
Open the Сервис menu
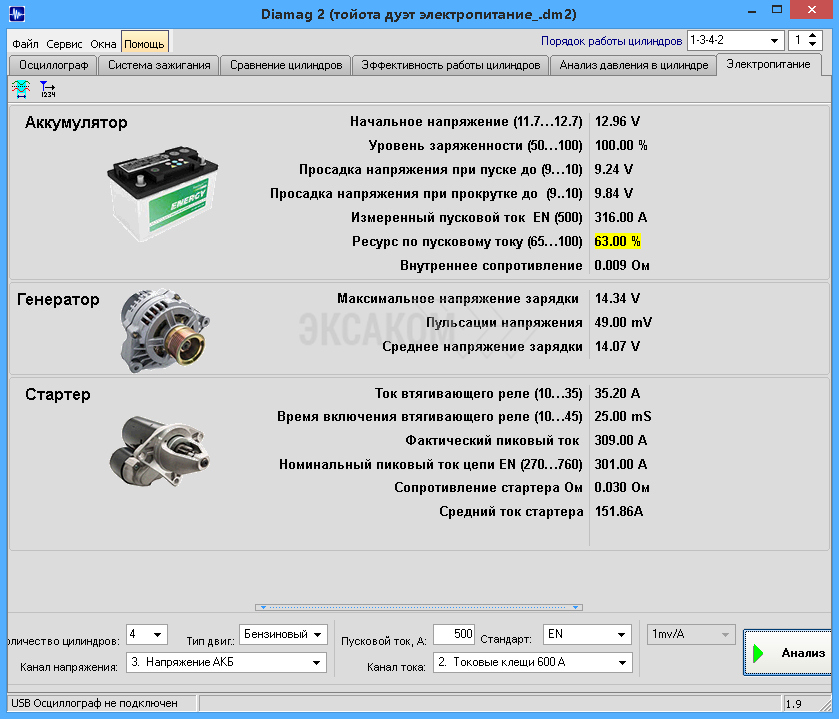[x=65, y=44]
